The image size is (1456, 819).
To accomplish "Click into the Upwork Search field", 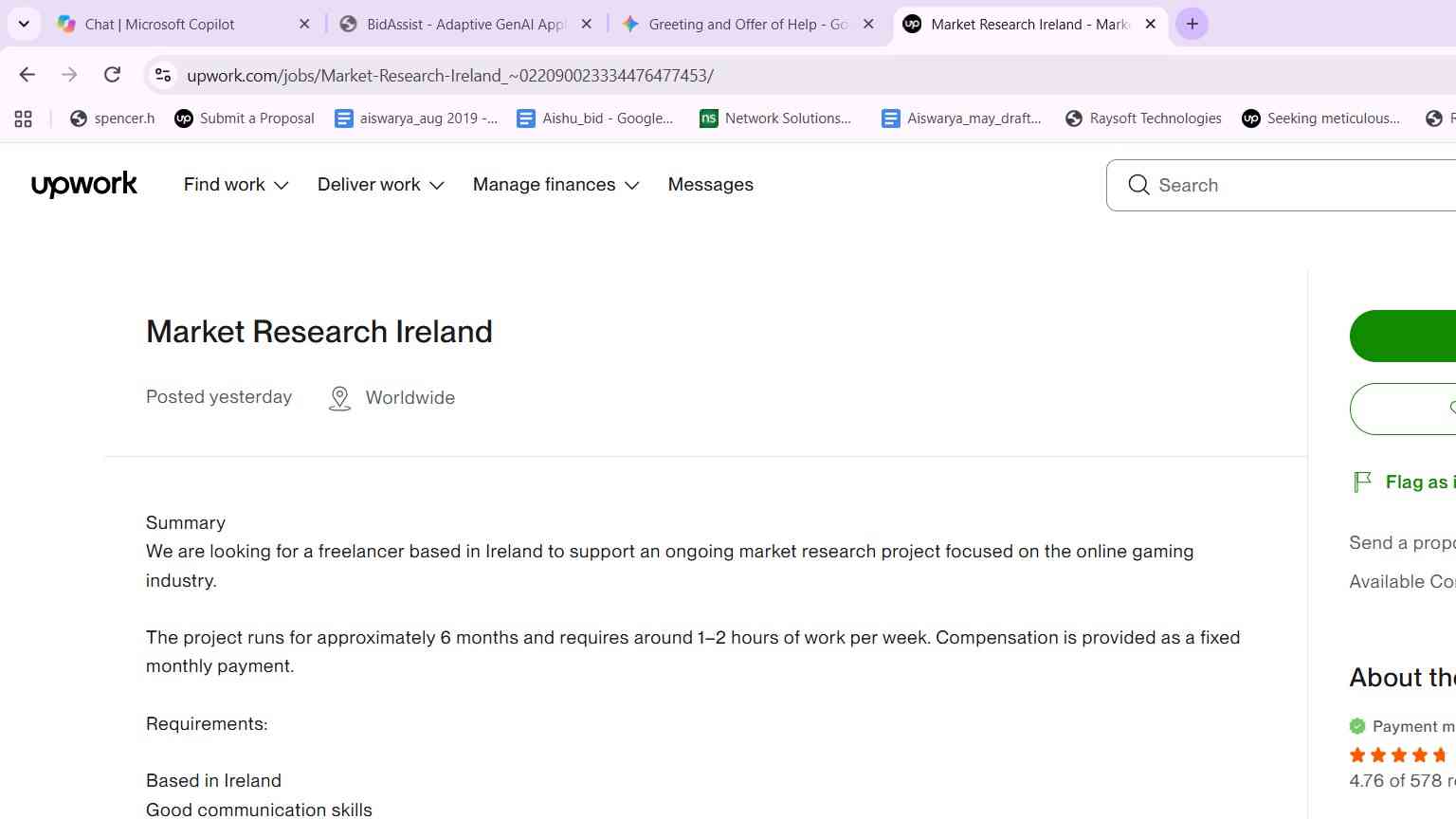I will [1281, 185].
